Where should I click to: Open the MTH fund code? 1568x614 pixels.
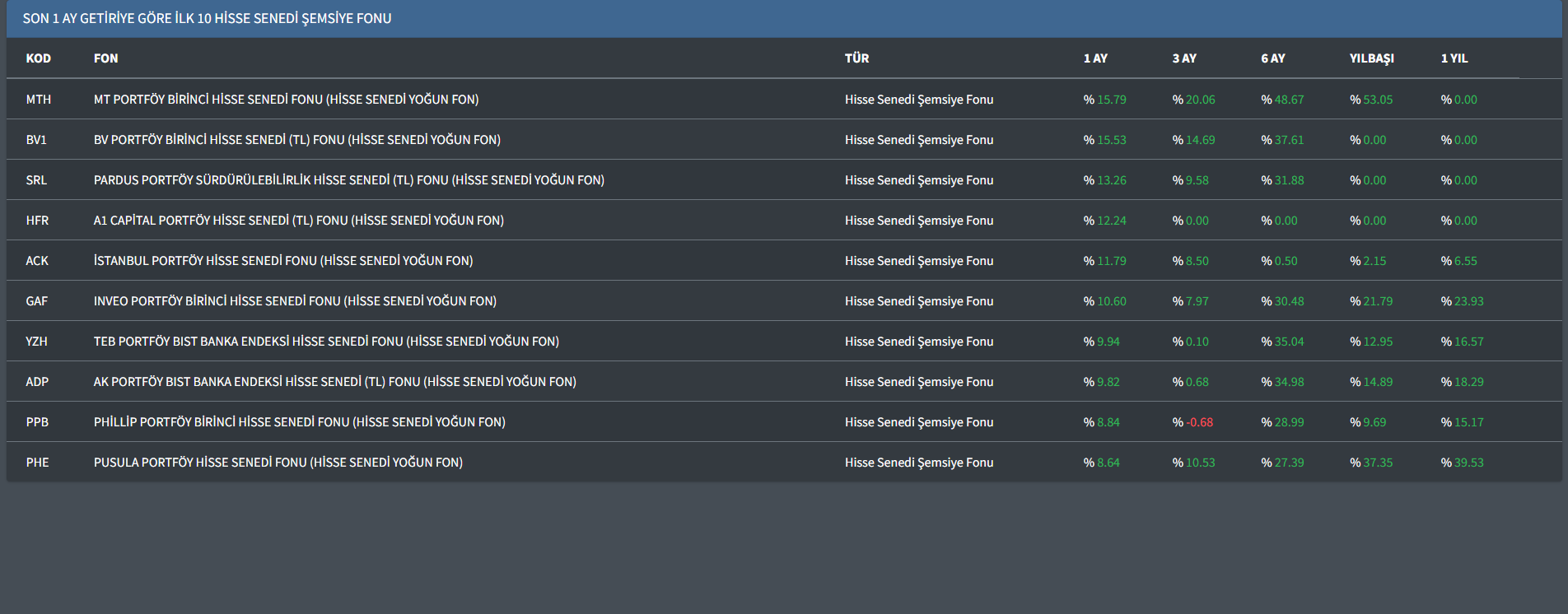click(38, 100)
